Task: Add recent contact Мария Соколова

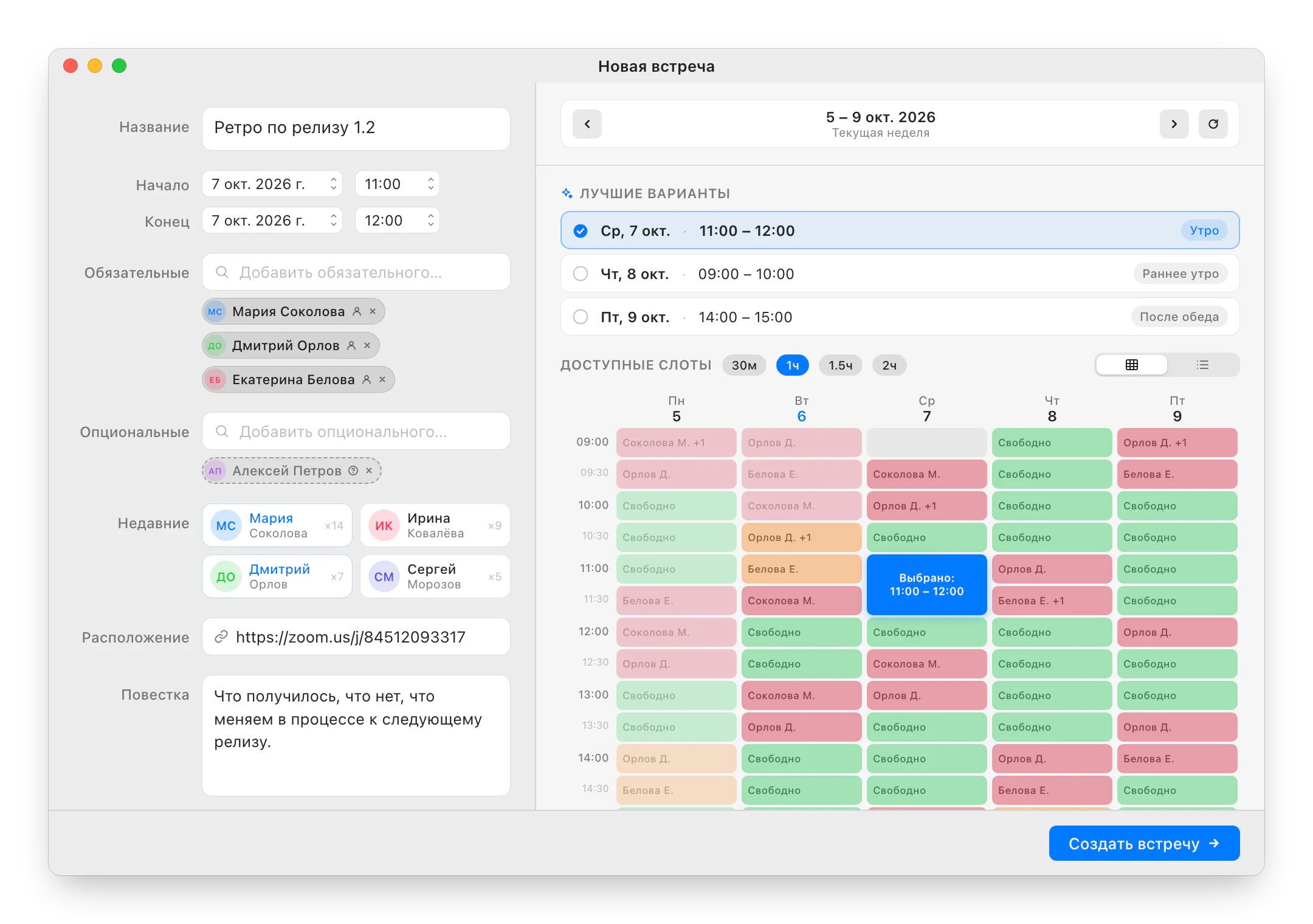Action: 277,525
